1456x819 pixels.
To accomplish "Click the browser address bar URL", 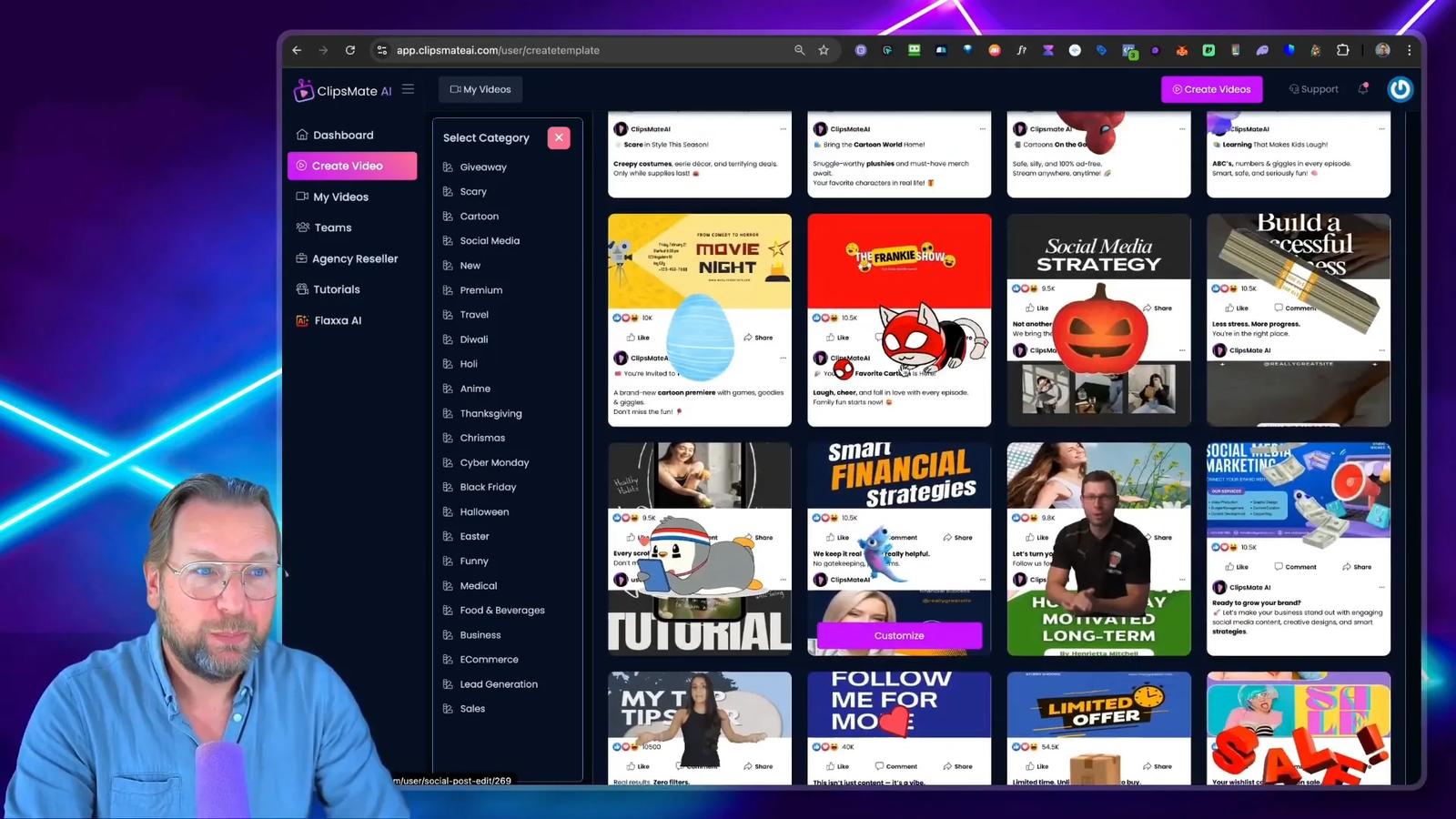I will 498,50.
